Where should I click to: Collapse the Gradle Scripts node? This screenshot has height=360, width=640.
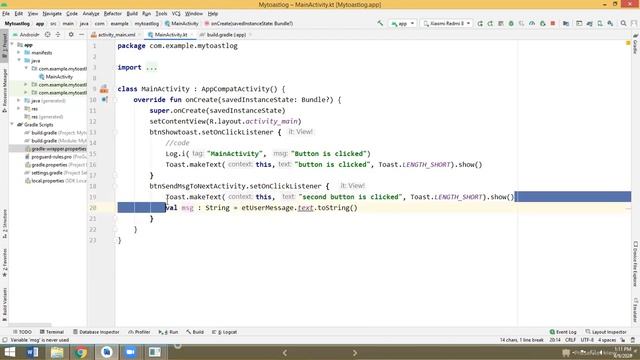click(12, 124)
